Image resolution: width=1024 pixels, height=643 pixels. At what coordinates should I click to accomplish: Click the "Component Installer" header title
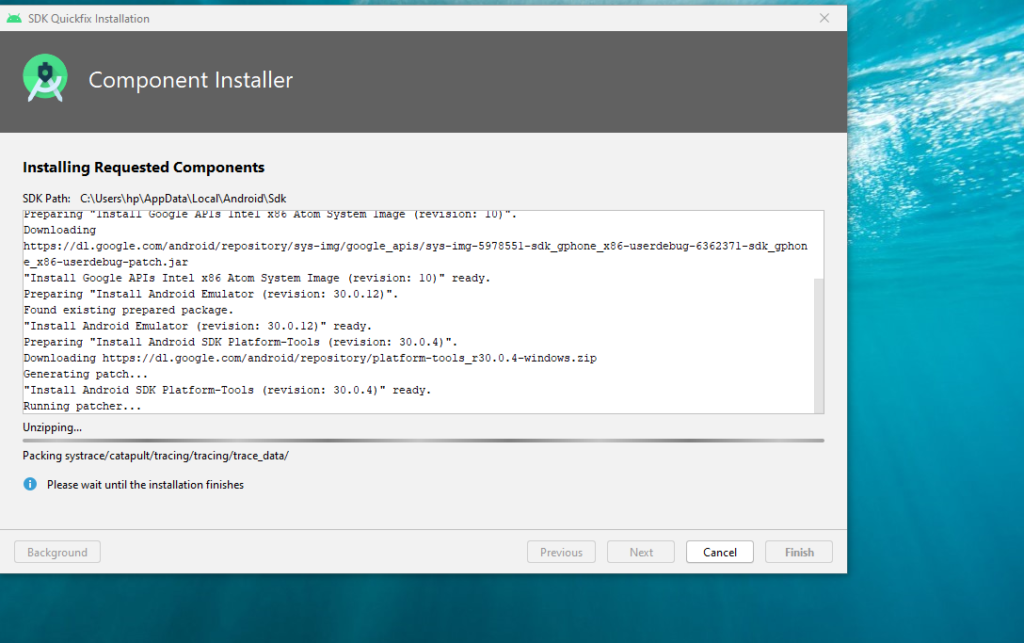(x=190, y=81)
